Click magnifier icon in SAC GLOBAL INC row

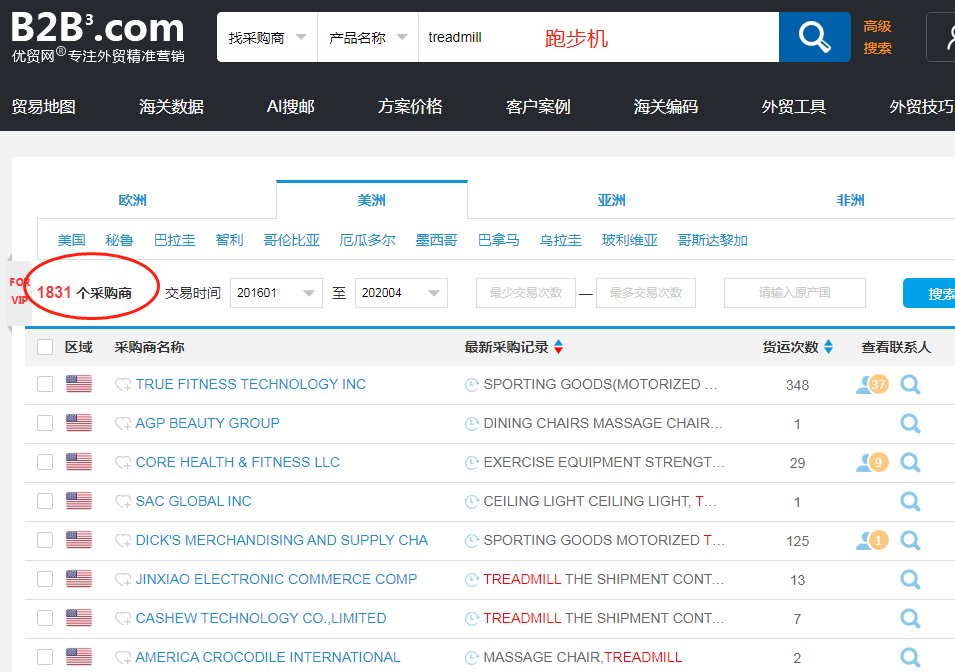[911, 501]
